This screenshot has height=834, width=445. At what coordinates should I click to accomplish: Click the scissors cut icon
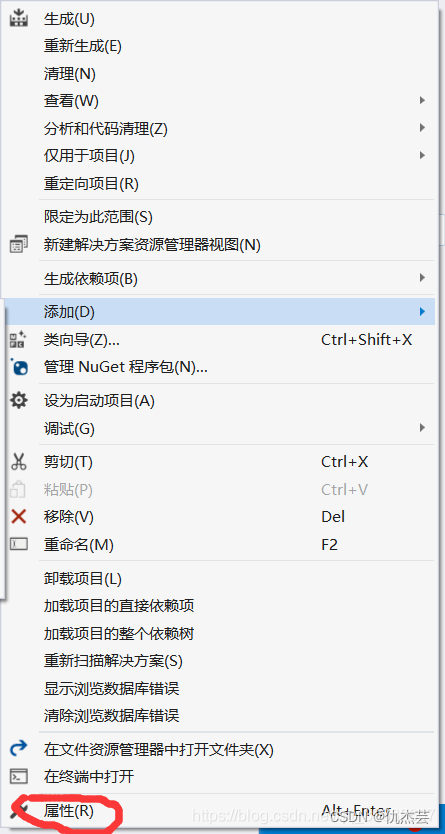tap(19, 462)
